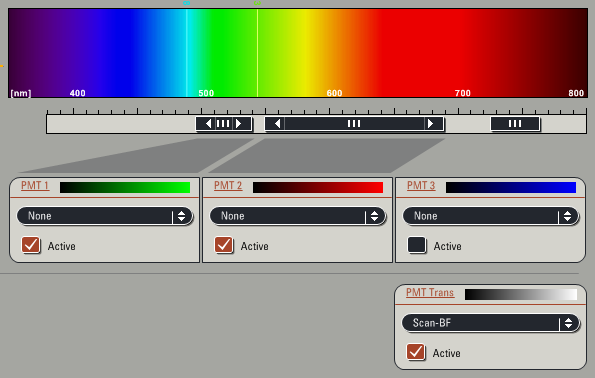The image size is (595, 378).
Task: Click right arrow of PMT 1 detection slider
Action: (238, 124)
